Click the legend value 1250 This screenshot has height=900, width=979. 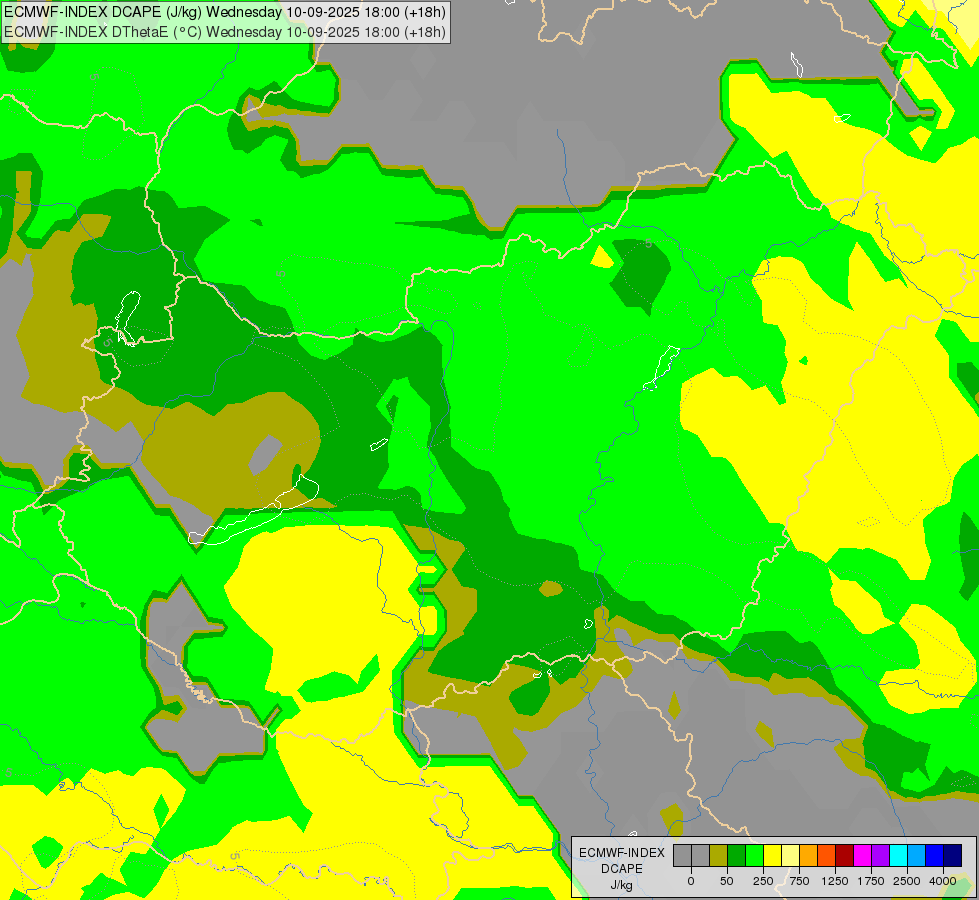[x=835, y=881]
